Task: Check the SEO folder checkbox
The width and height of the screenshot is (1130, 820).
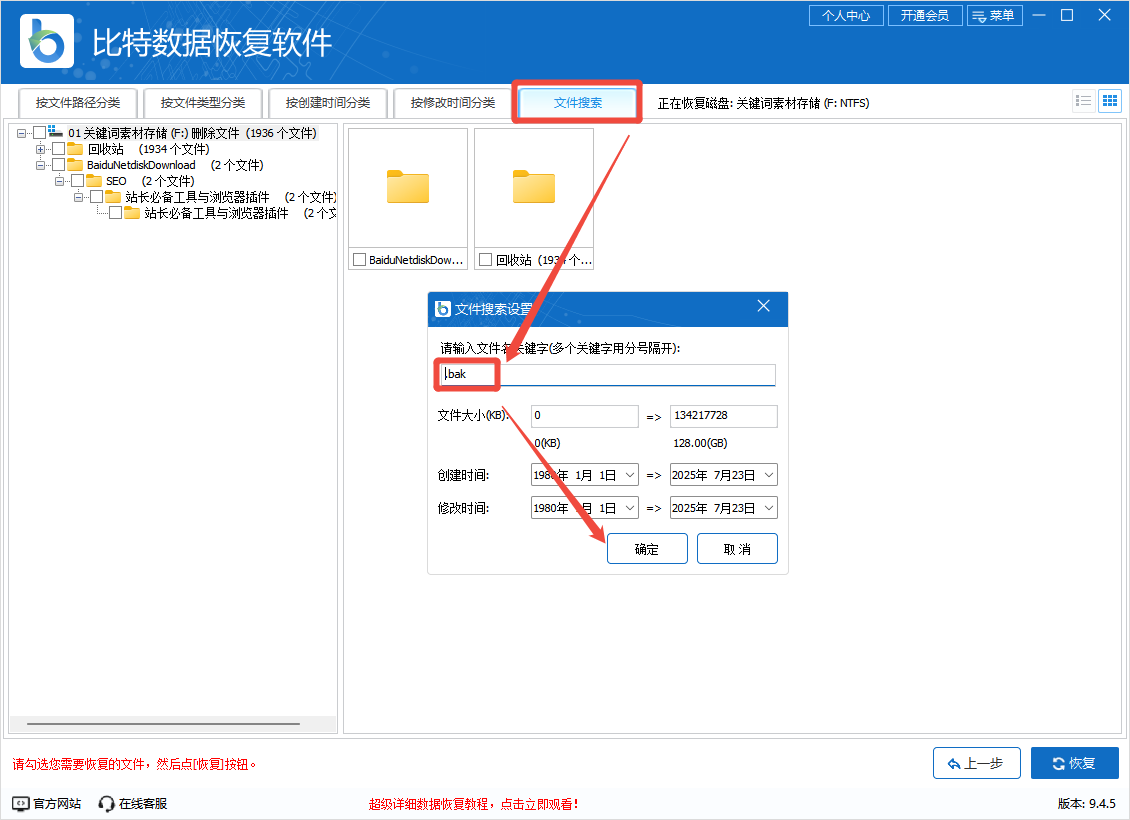Action: [x=77, y=181]
